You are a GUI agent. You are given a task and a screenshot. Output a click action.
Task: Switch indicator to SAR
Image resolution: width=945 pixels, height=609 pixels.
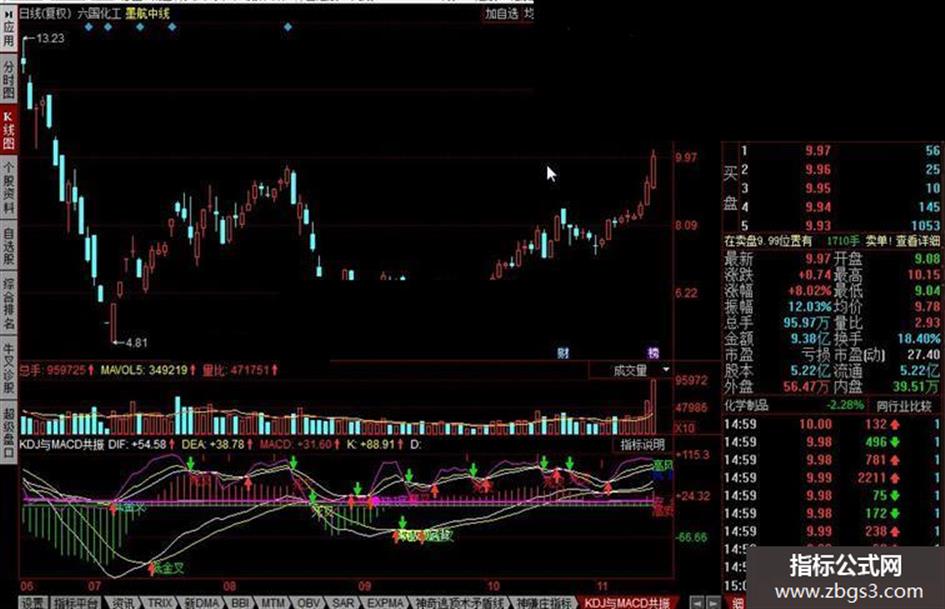point(343,602)
